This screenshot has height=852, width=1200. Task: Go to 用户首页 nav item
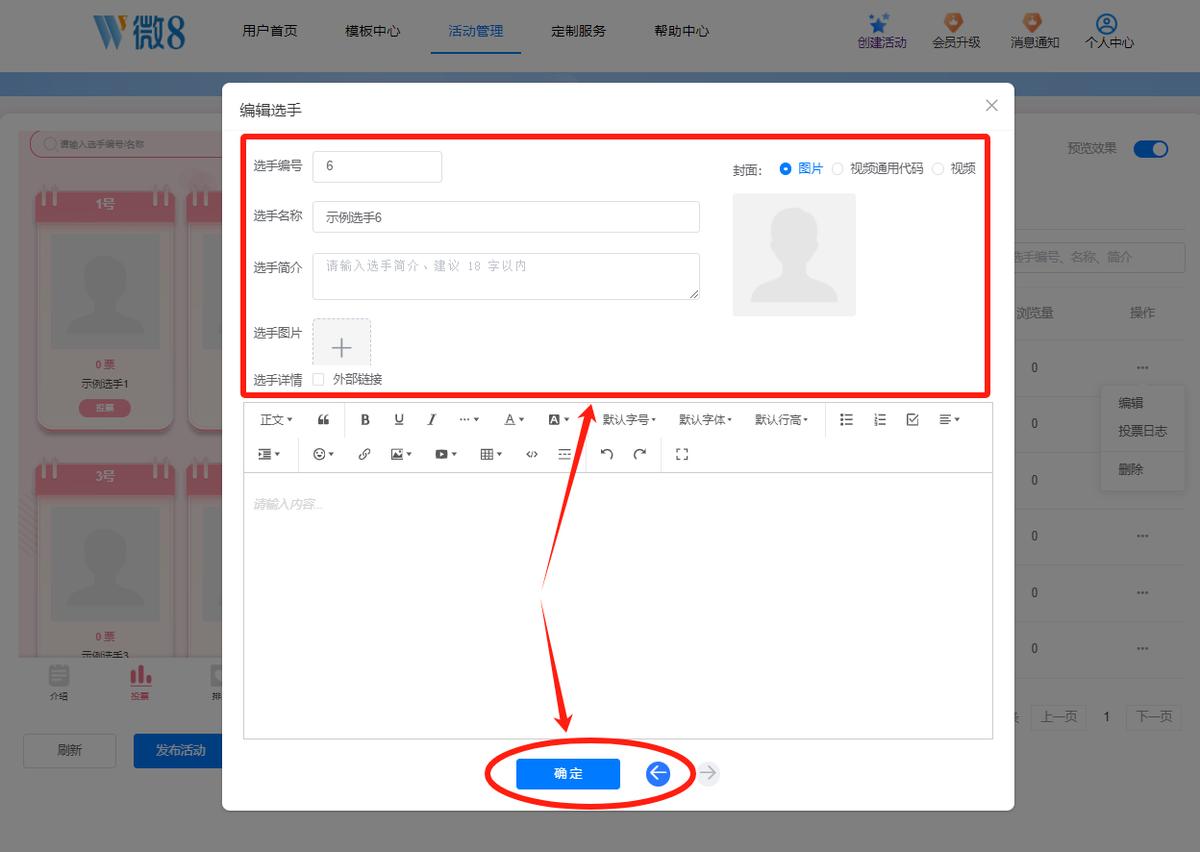pyautogui.click(x=270, y=31)
